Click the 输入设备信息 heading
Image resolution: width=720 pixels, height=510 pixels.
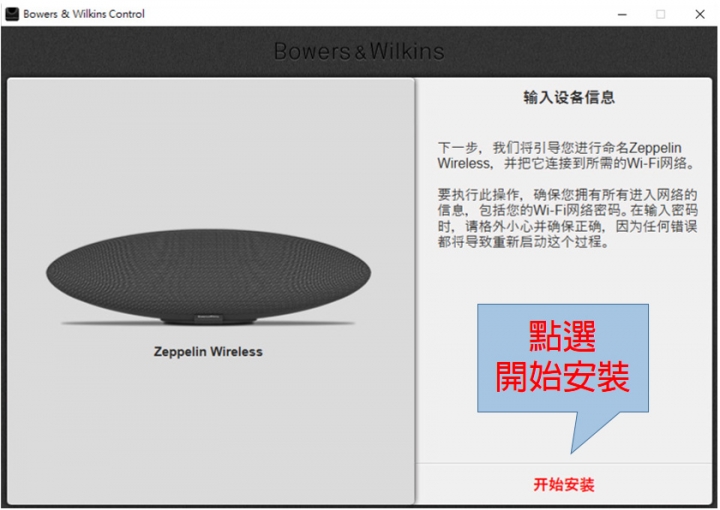[x=569, y=97]
